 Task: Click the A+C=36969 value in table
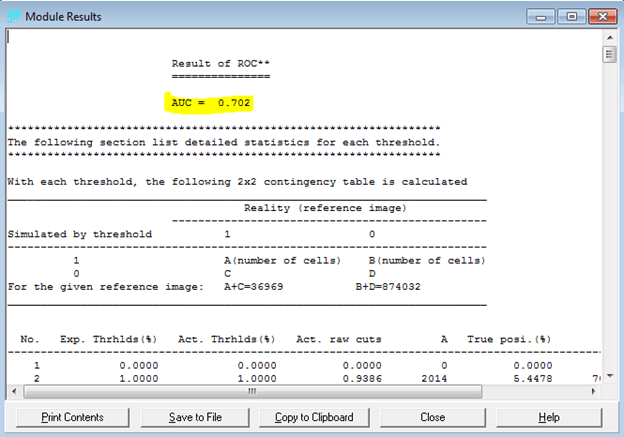point(262,287)
